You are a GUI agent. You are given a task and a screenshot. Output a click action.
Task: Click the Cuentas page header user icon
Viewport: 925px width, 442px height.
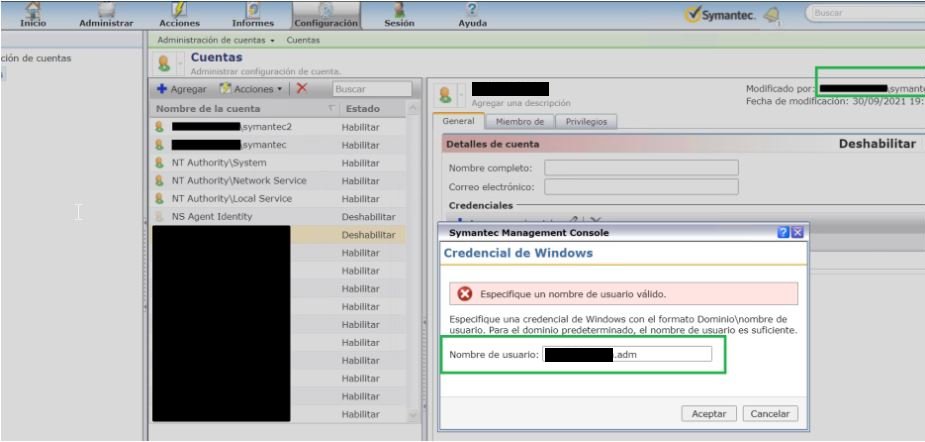(x=164, y=63)
